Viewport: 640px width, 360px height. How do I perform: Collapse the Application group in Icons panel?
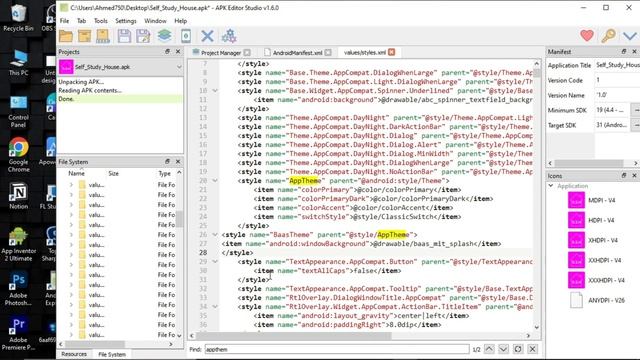click(x=551, y=186)
